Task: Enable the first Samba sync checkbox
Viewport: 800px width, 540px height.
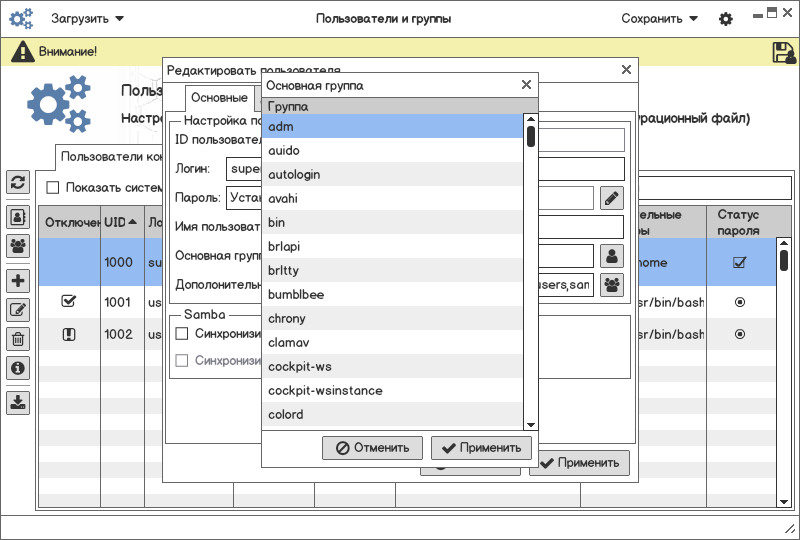Action: (182, 333)
